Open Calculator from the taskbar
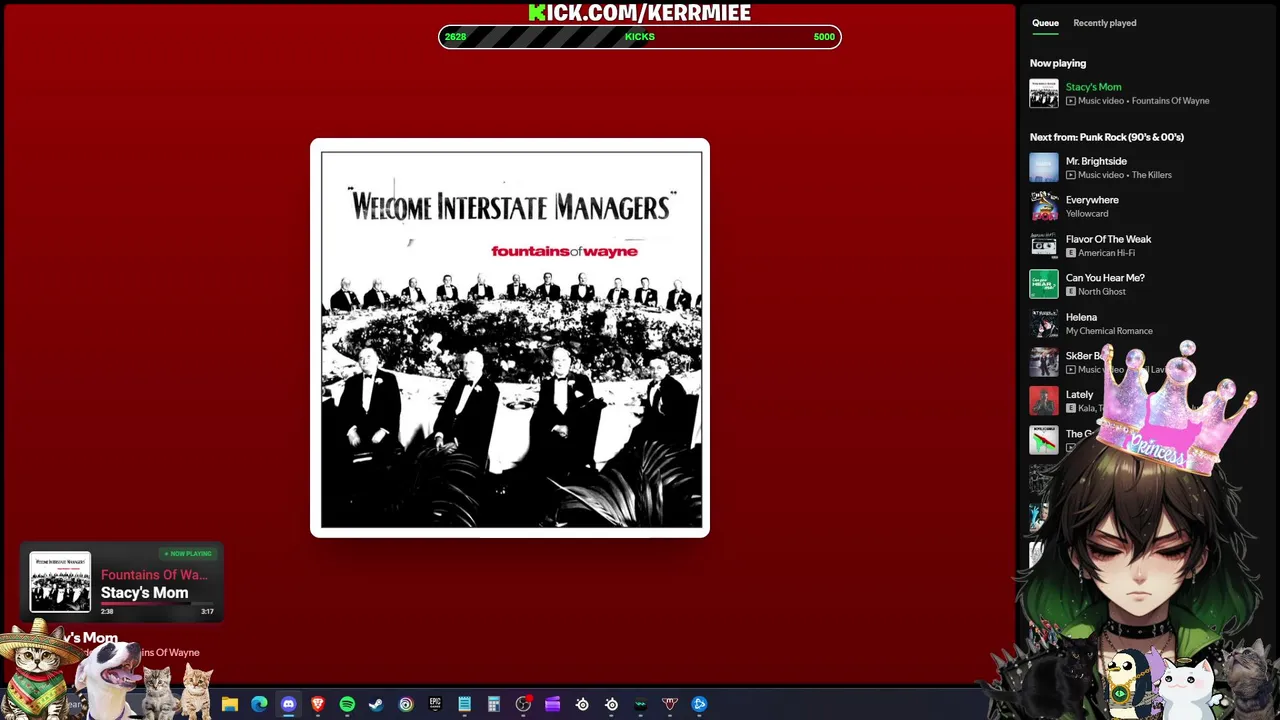 pos(493,704)
